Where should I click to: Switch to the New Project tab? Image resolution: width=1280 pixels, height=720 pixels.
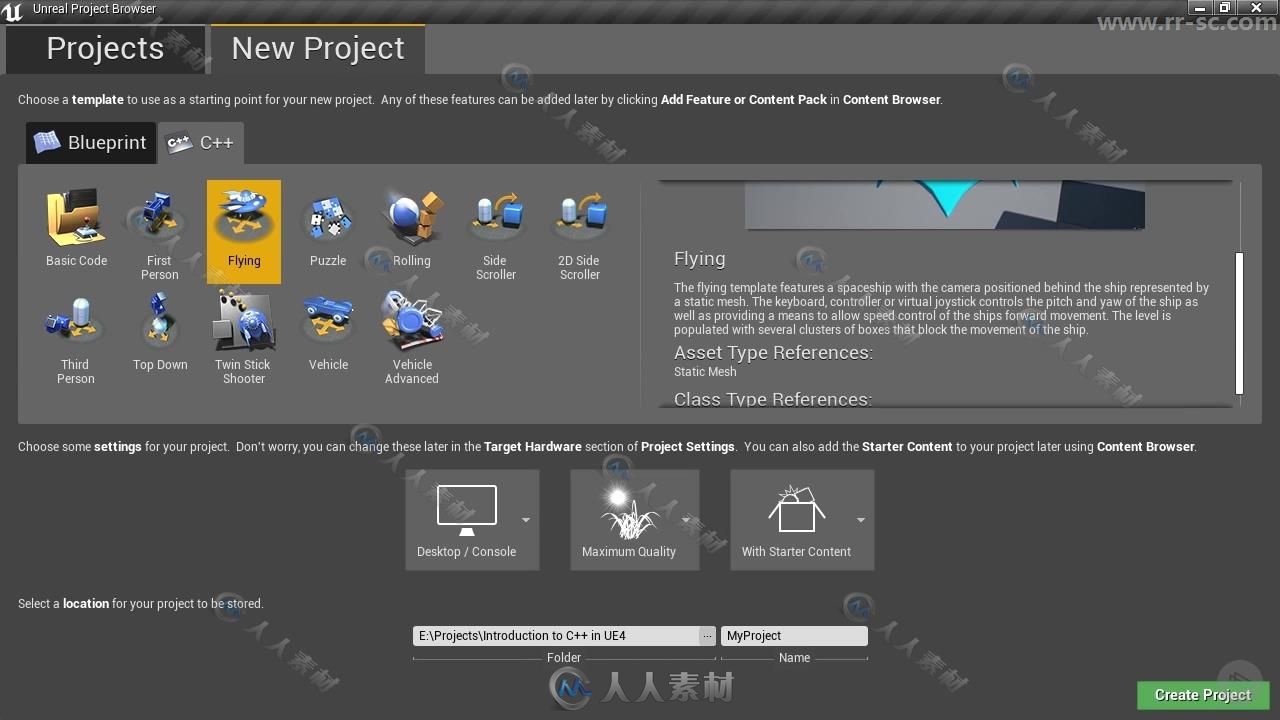coord(318,49)
